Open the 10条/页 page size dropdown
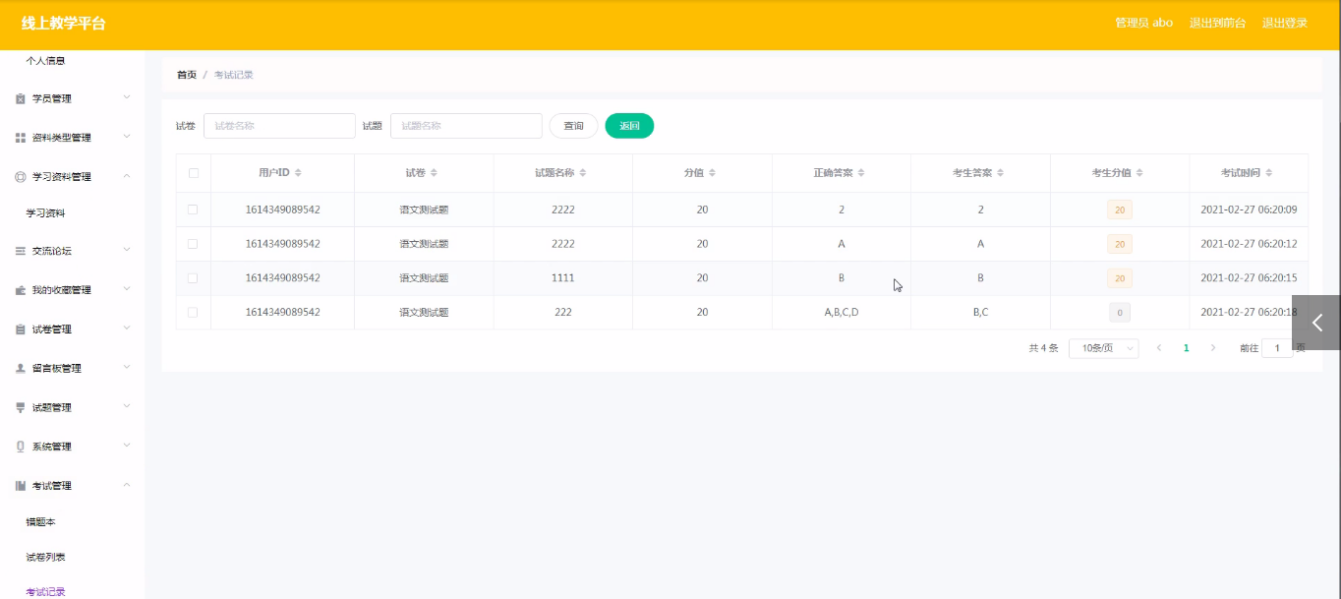The height and width of the screenshot is (599, 1341). (1103, 348)
